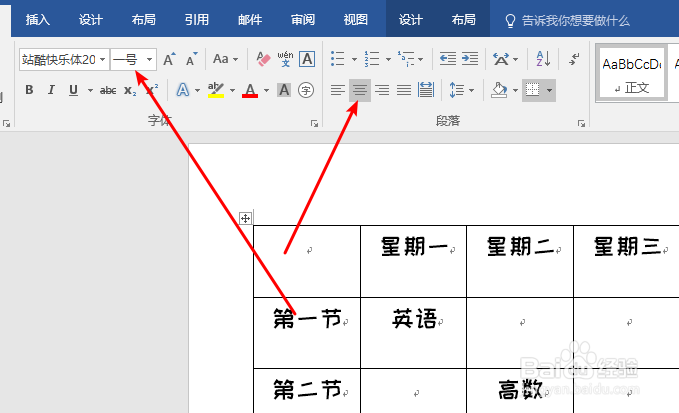Increase paragraph indent icon
679x413 pixels.
point(470,59)
